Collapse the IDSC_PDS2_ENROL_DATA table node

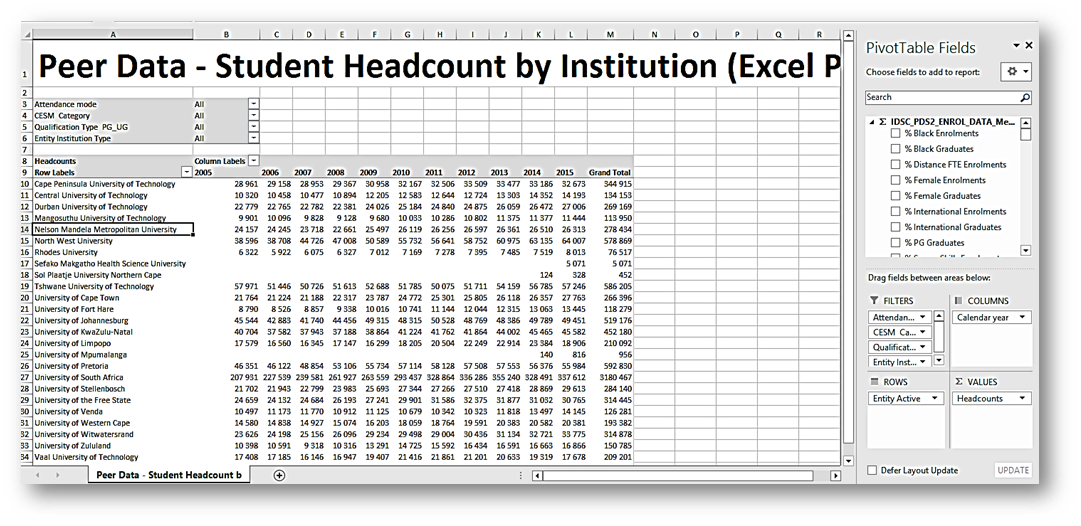click(x=873, y=121)
